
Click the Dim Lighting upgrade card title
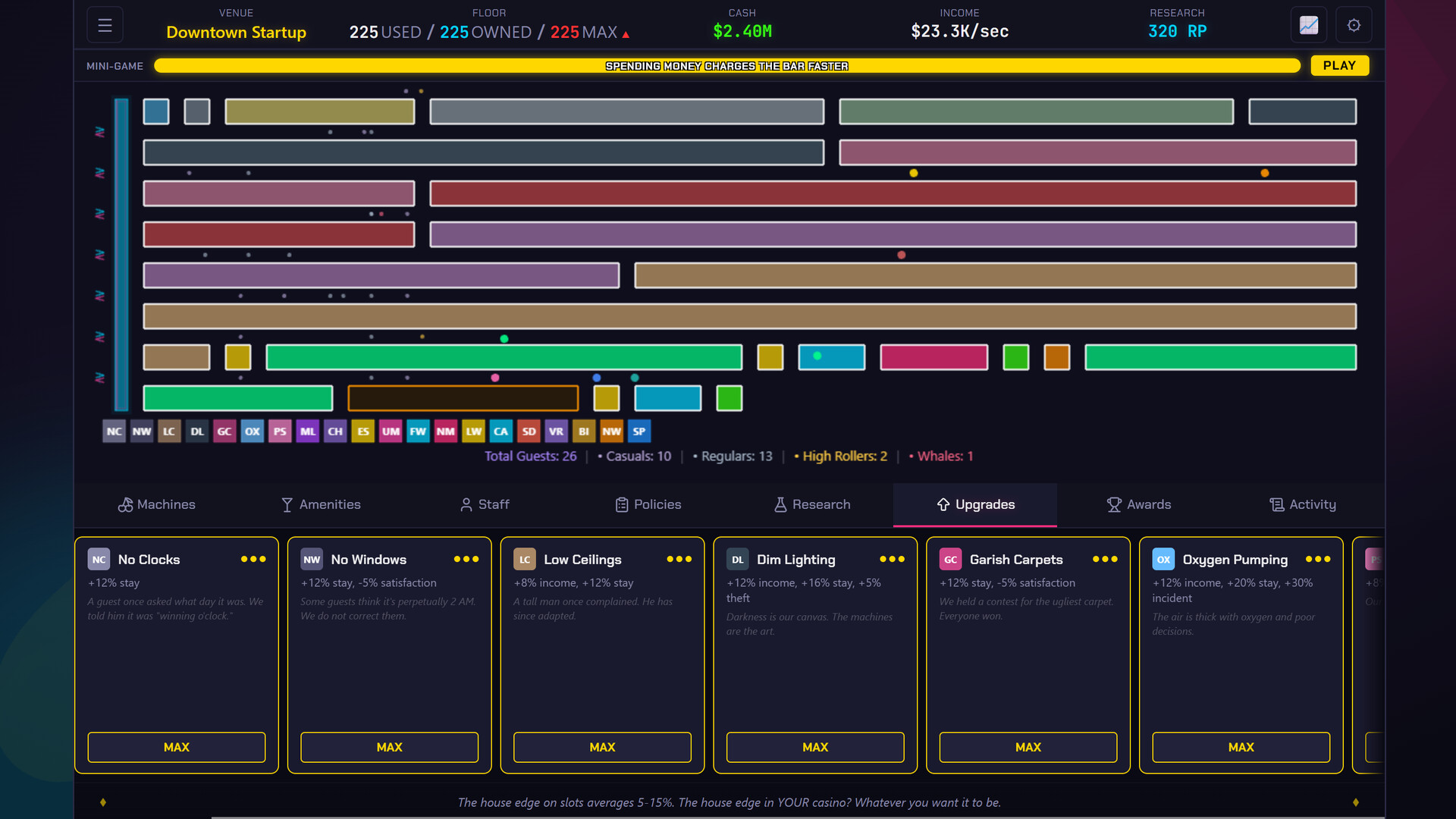click(795, 560)
